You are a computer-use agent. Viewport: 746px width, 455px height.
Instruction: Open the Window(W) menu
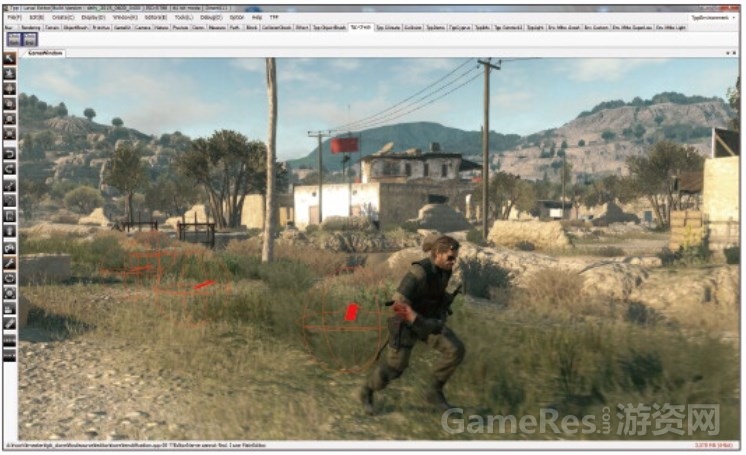[125, 17]
